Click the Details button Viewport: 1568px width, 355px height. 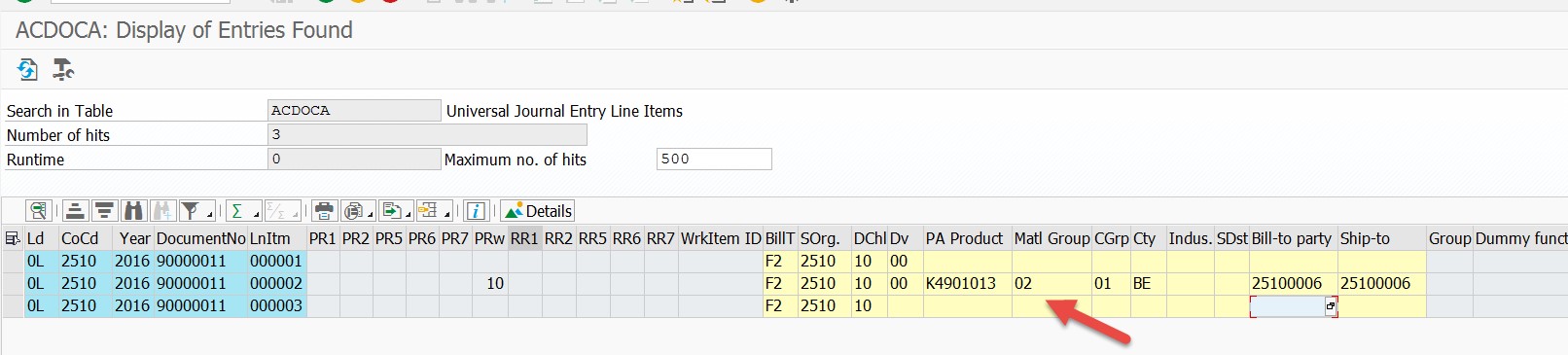(x=538, y=211)
